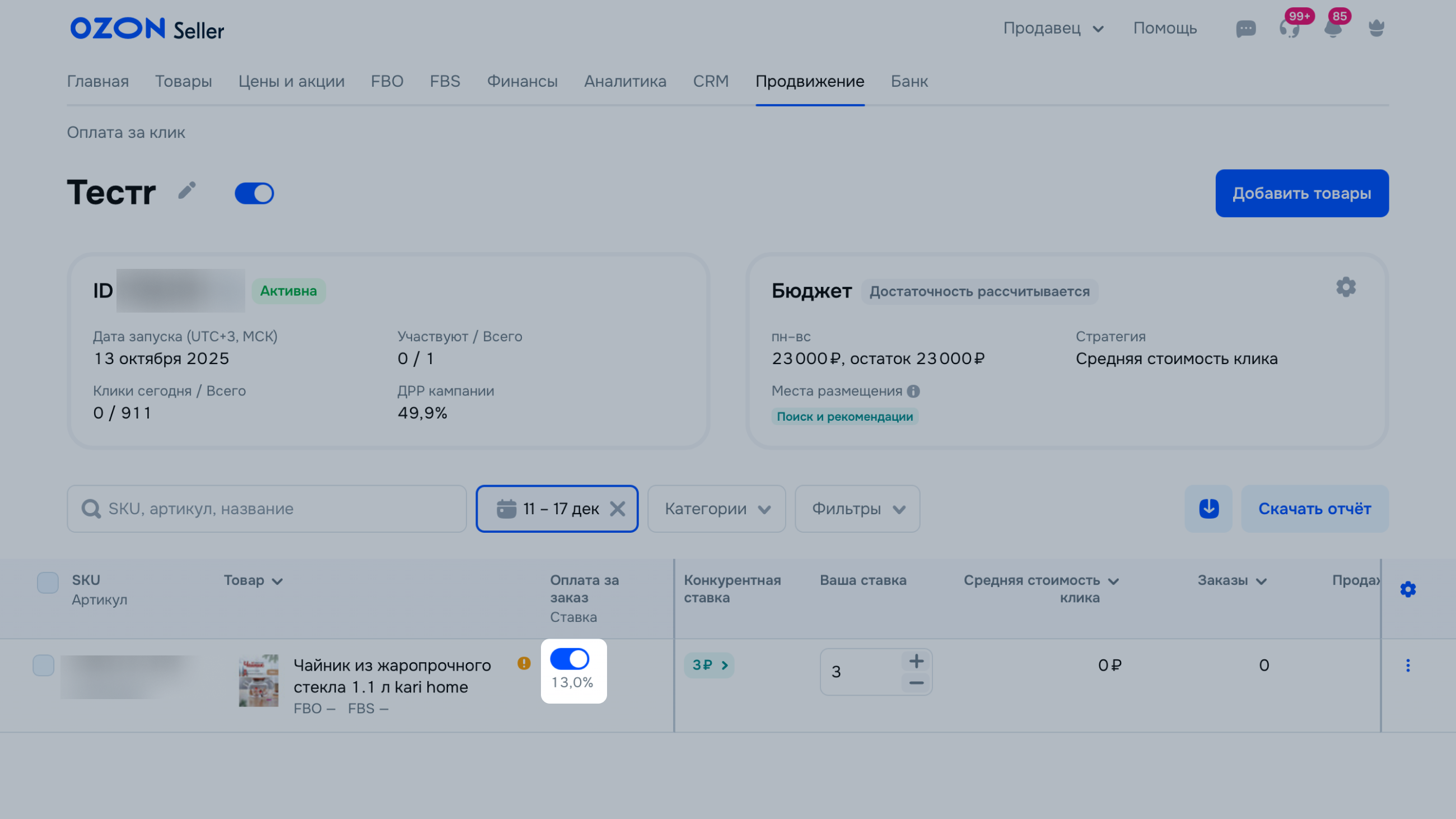Open the Продавец account dropdown
Screen dimensions: 1456x819
pyautogui.click(x=1053, y=28)
